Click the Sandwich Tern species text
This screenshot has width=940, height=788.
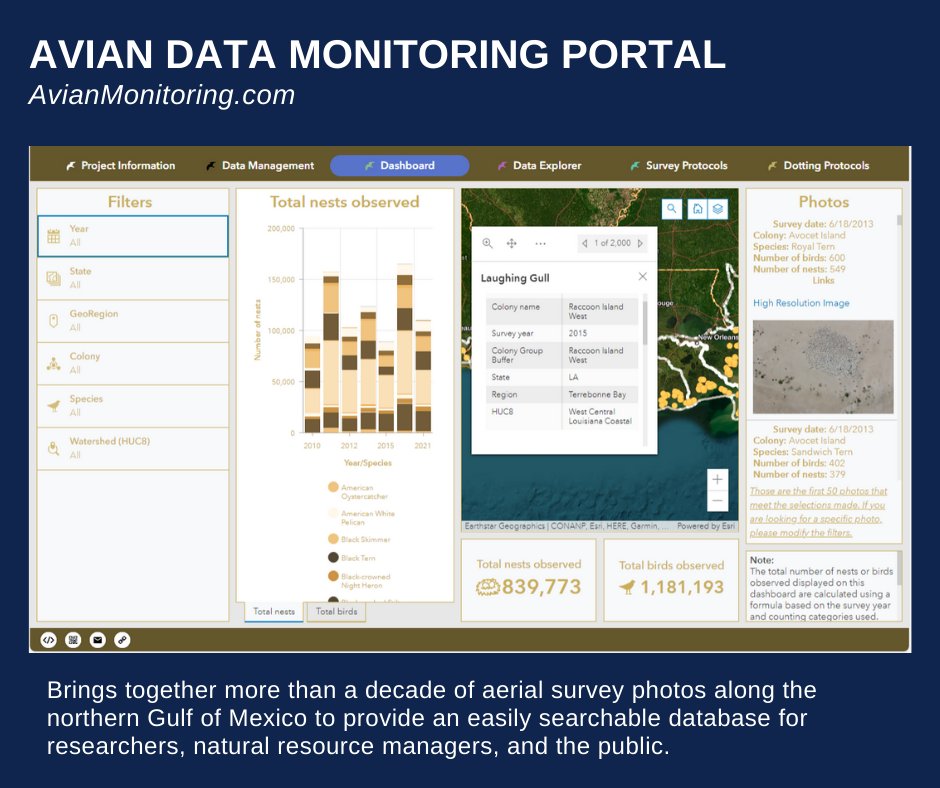(821, 452)
